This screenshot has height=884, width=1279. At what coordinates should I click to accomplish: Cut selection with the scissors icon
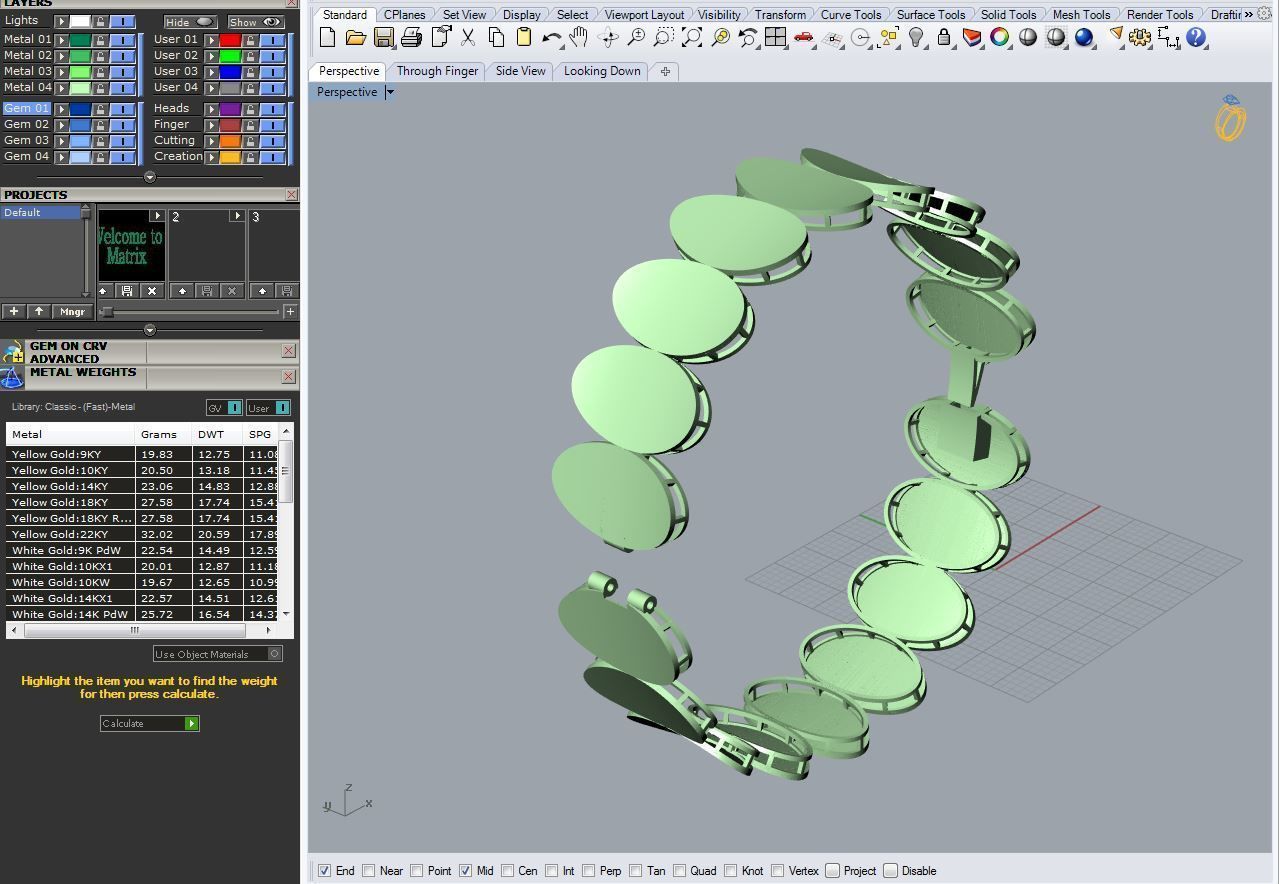click(x=468, y=38)
